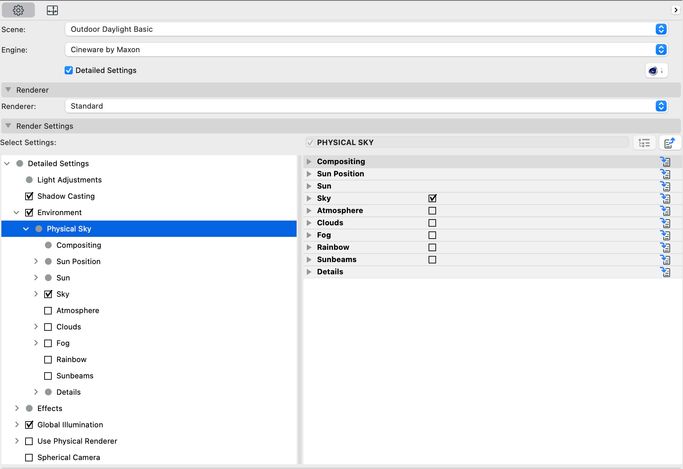Screen dimensions: 683x469
Task: Check Rainbow checkbox in right panel
Action: (x=432, y=247)
